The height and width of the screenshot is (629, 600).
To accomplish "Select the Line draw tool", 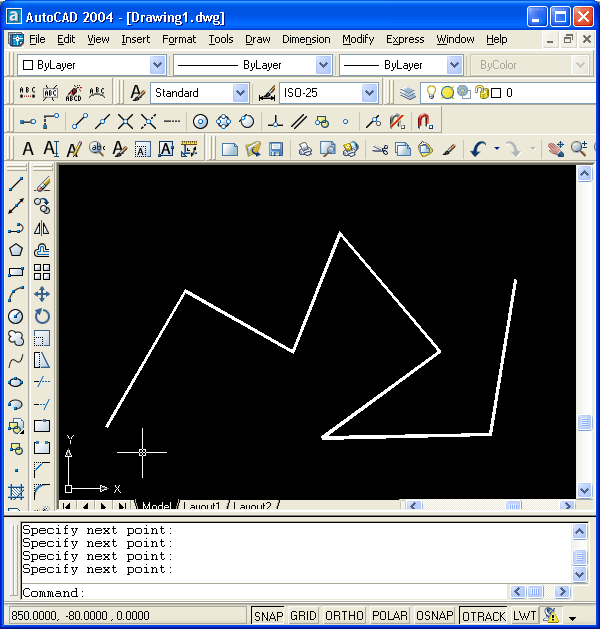I will tap(16, 184).
